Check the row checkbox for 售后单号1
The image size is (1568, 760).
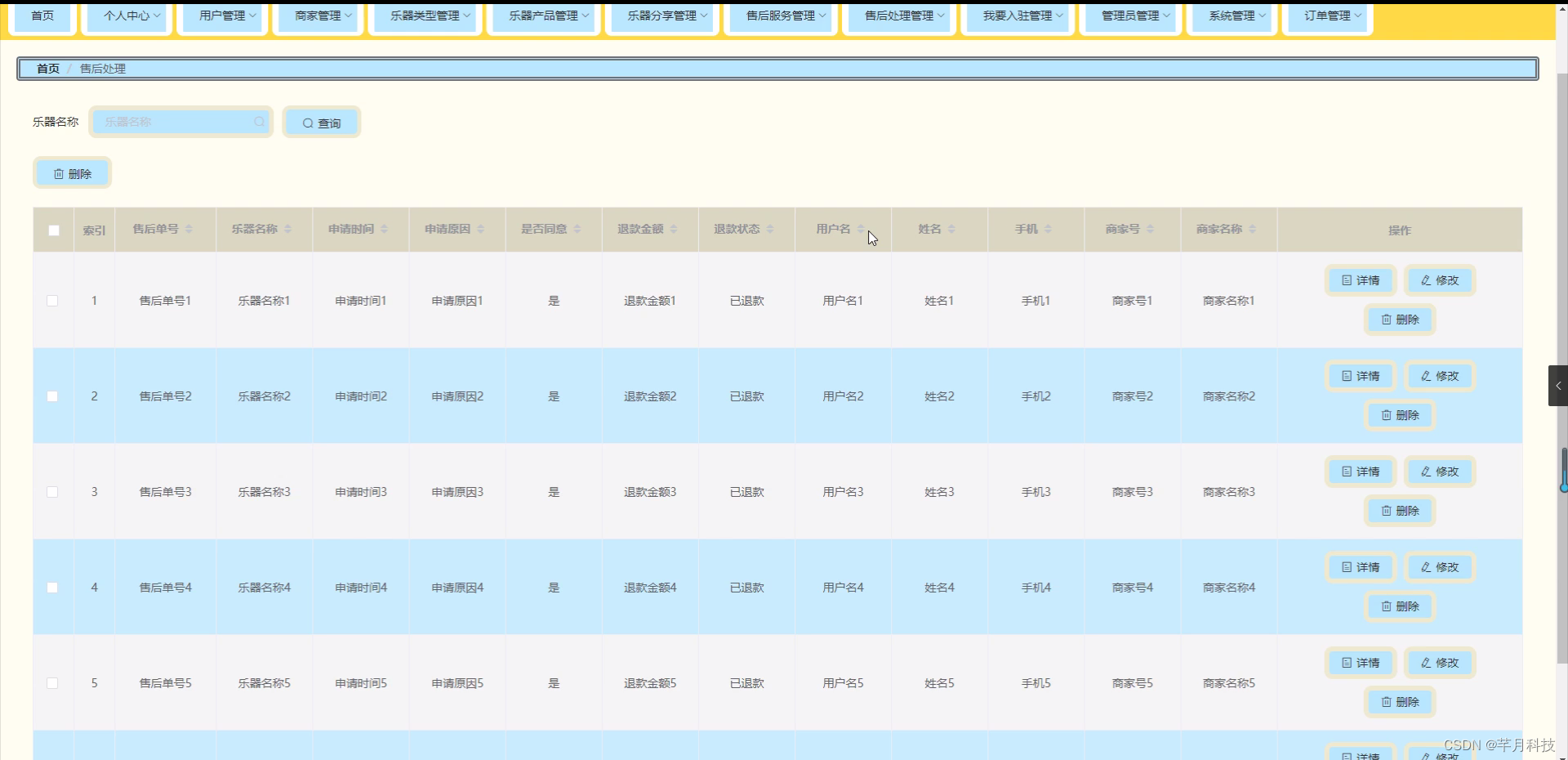pos(53,301)
